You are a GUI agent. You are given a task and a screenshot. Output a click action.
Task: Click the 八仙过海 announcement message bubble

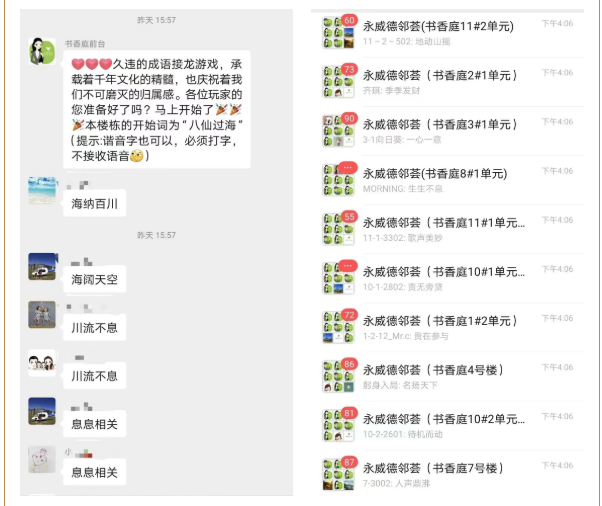pyautogui.click(x=157, y=109)
